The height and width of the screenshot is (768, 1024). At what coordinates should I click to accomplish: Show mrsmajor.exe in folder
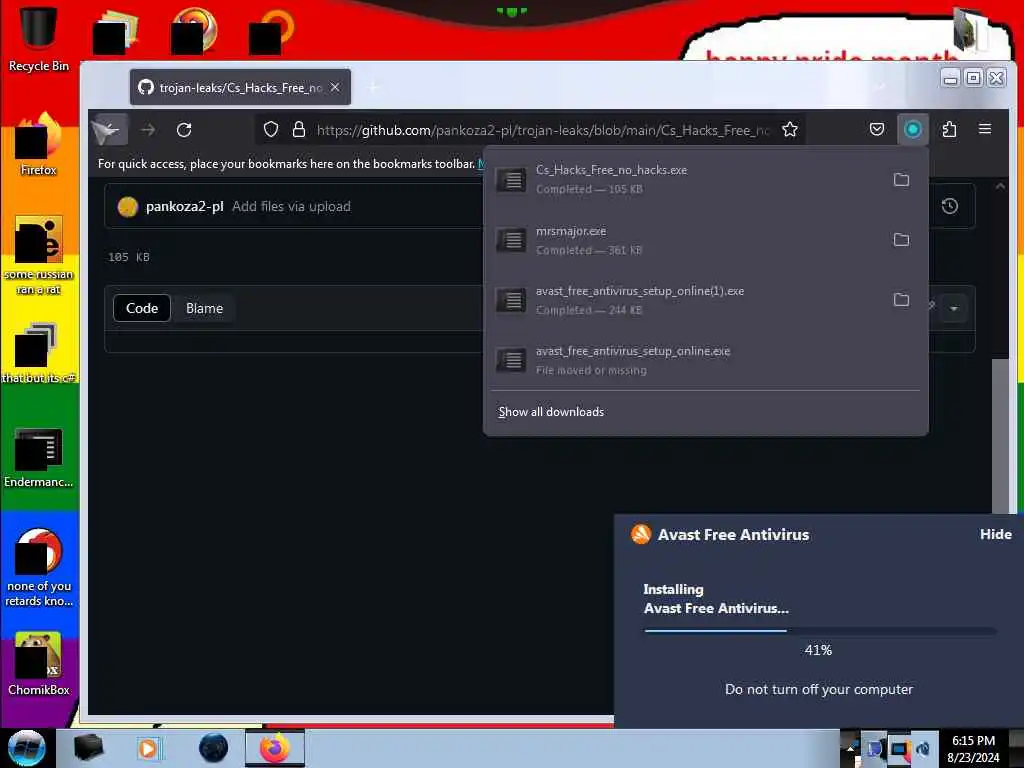pos(901,240)
